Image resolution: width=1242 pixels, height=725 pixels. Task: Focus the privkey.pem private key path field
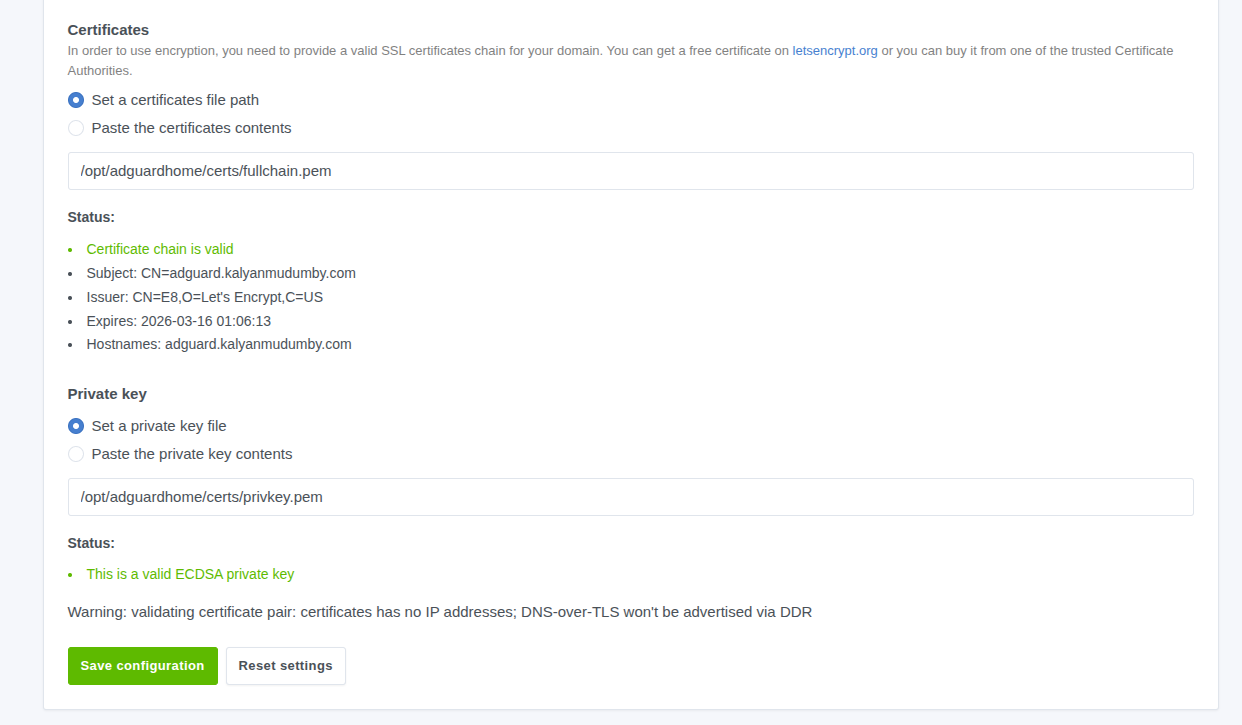(x=630, y=497)
